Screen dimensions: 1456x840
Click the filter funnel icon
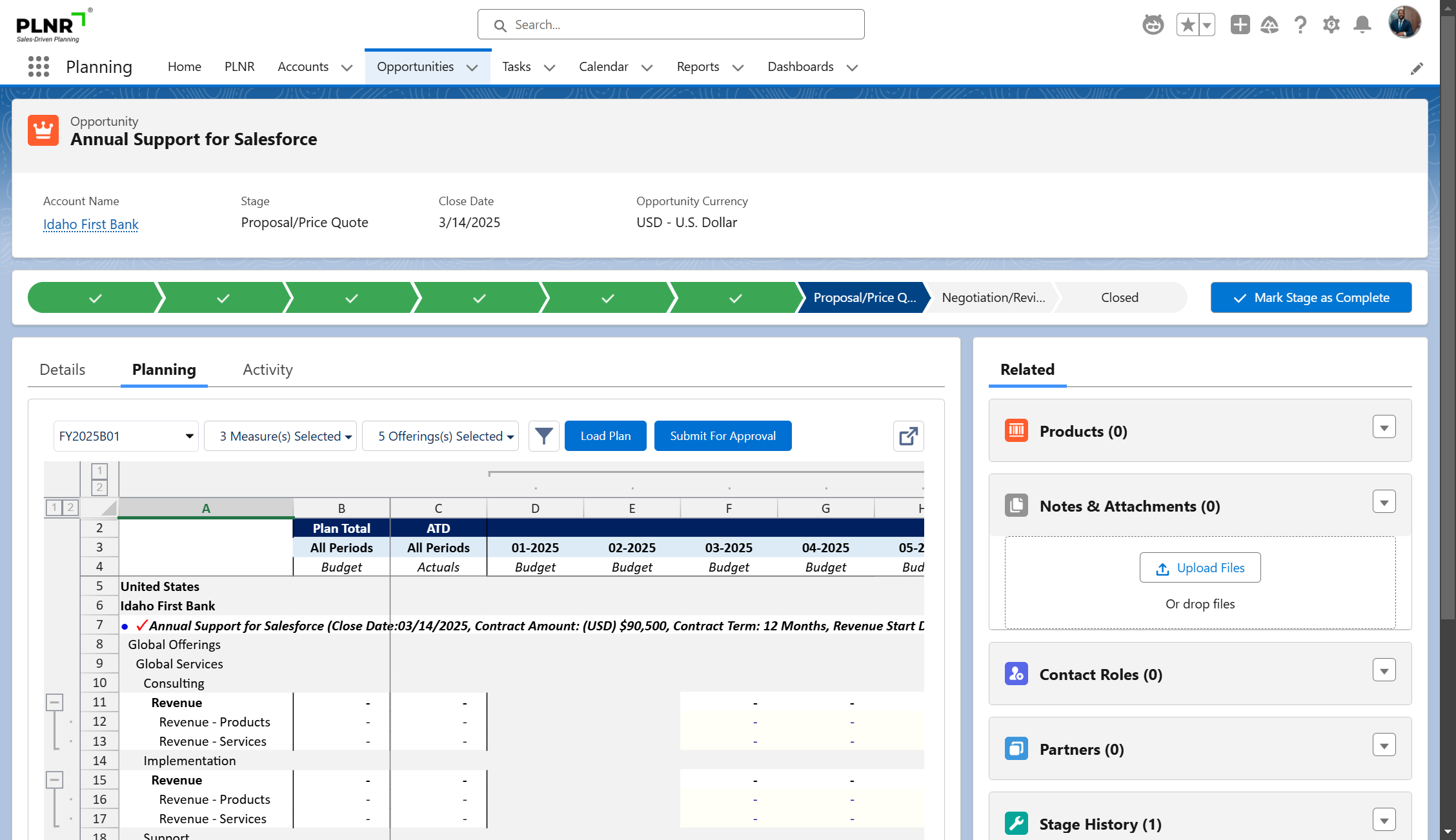(543, 436)
